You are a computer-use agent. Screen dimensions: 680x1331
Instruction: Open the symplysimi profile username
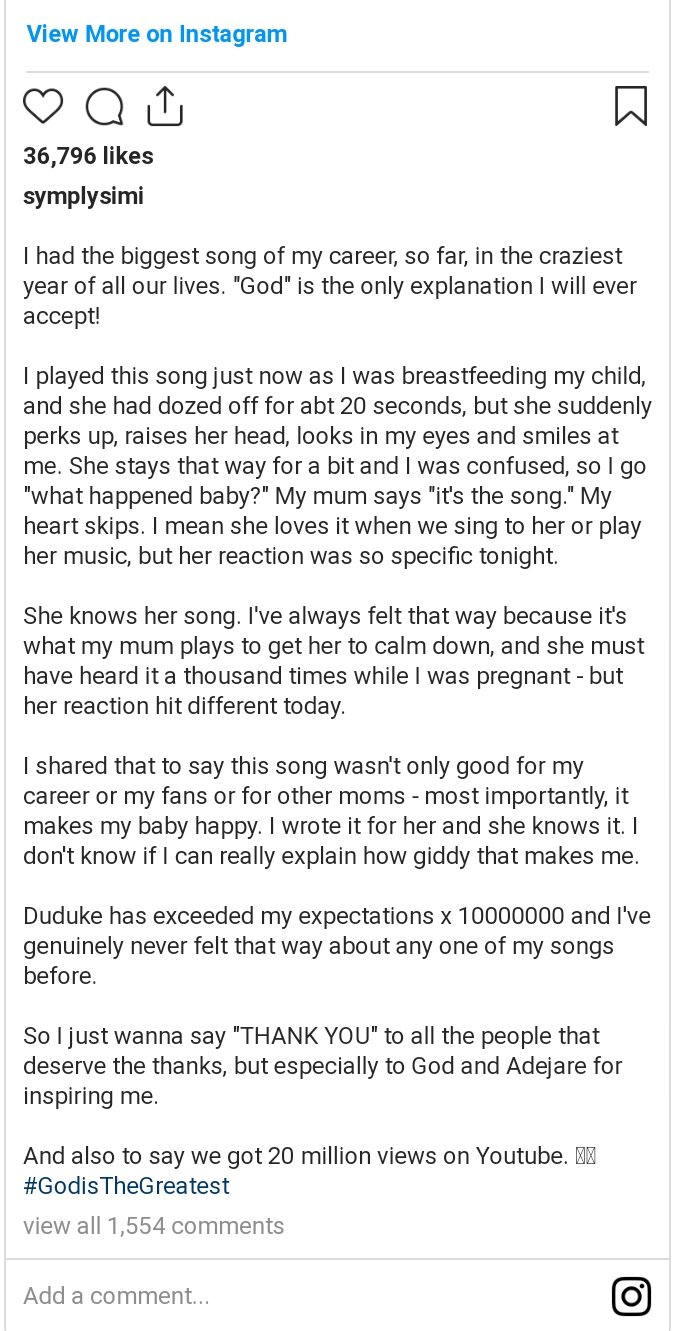pyautogui.click(x=83, y=196)
